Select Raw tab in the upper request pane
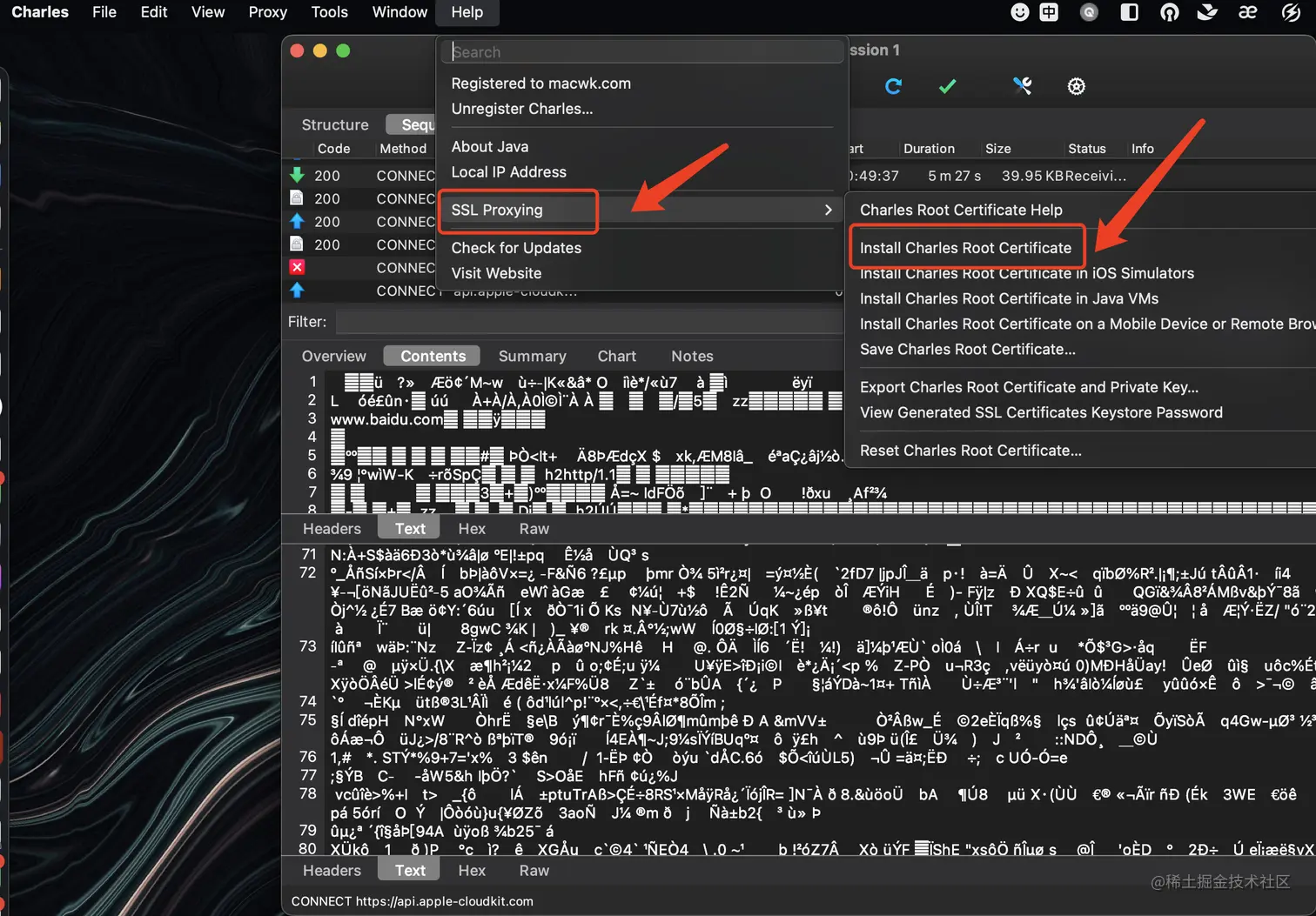 pos(534,529)
